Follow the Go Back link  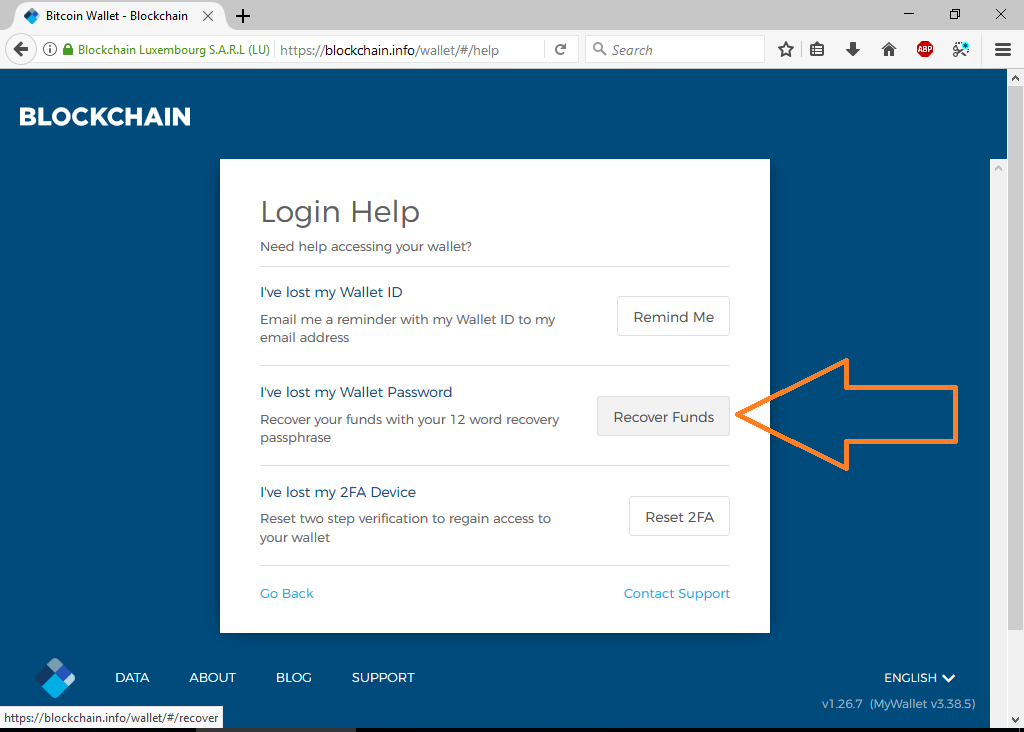pyautogui.click(x=287, y=594)
